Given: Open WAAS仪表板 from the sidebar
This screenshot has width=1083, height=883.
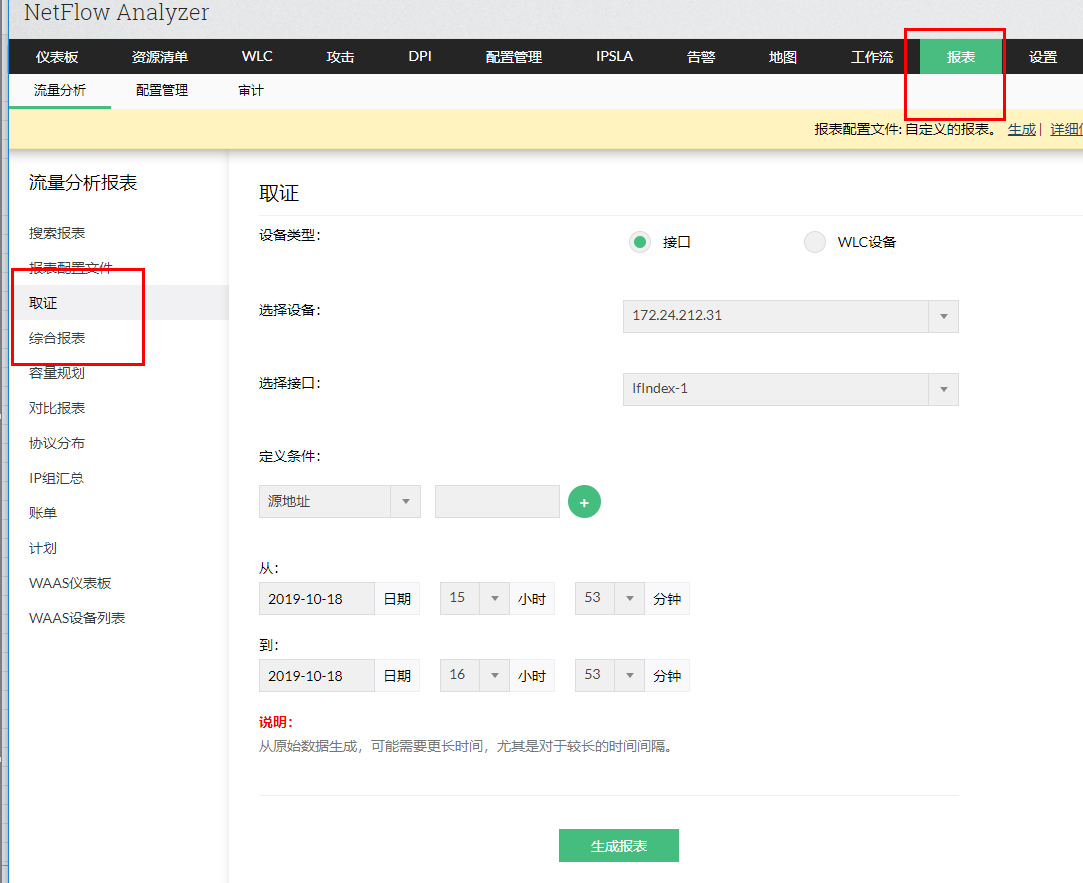Looking at the screenshot, I should coord(71,582).
